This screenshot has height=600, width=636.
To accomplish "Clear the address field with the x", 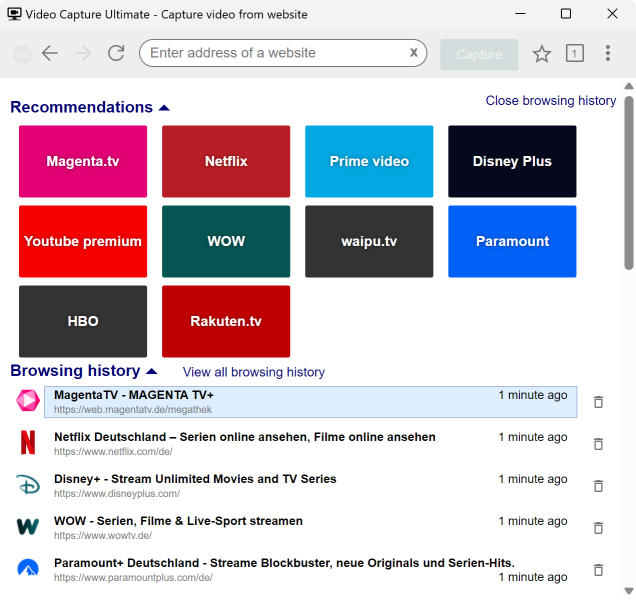I will [413, 53].
